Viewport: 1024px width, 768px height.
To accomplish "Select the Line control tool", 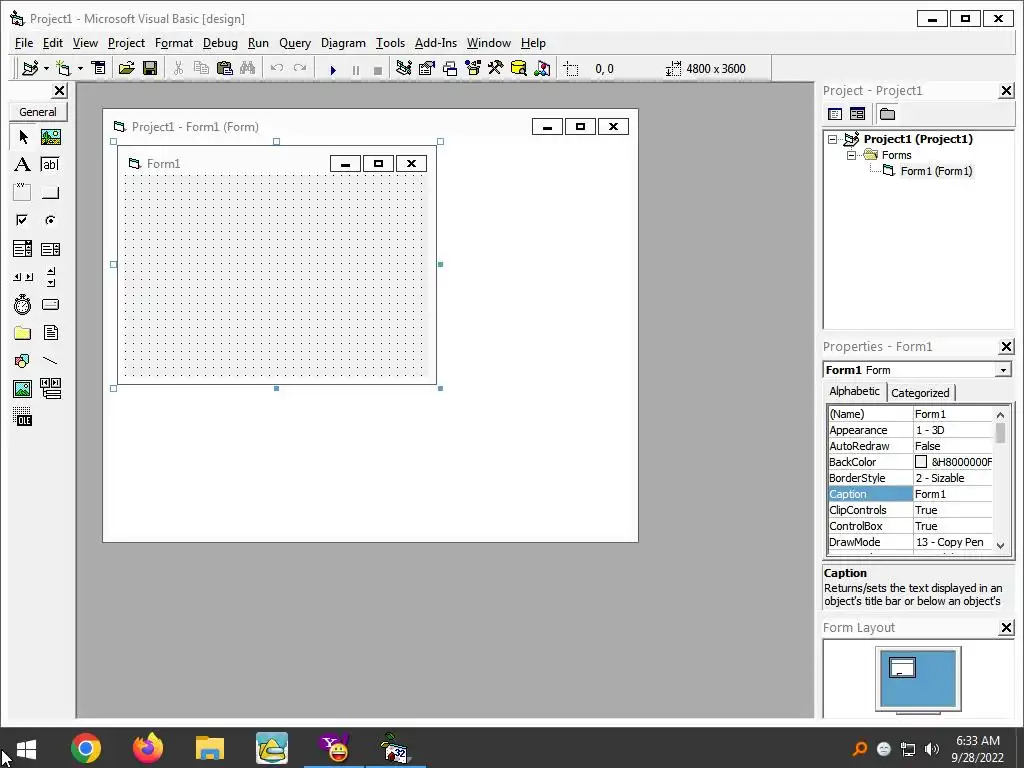I will point(50,360).
